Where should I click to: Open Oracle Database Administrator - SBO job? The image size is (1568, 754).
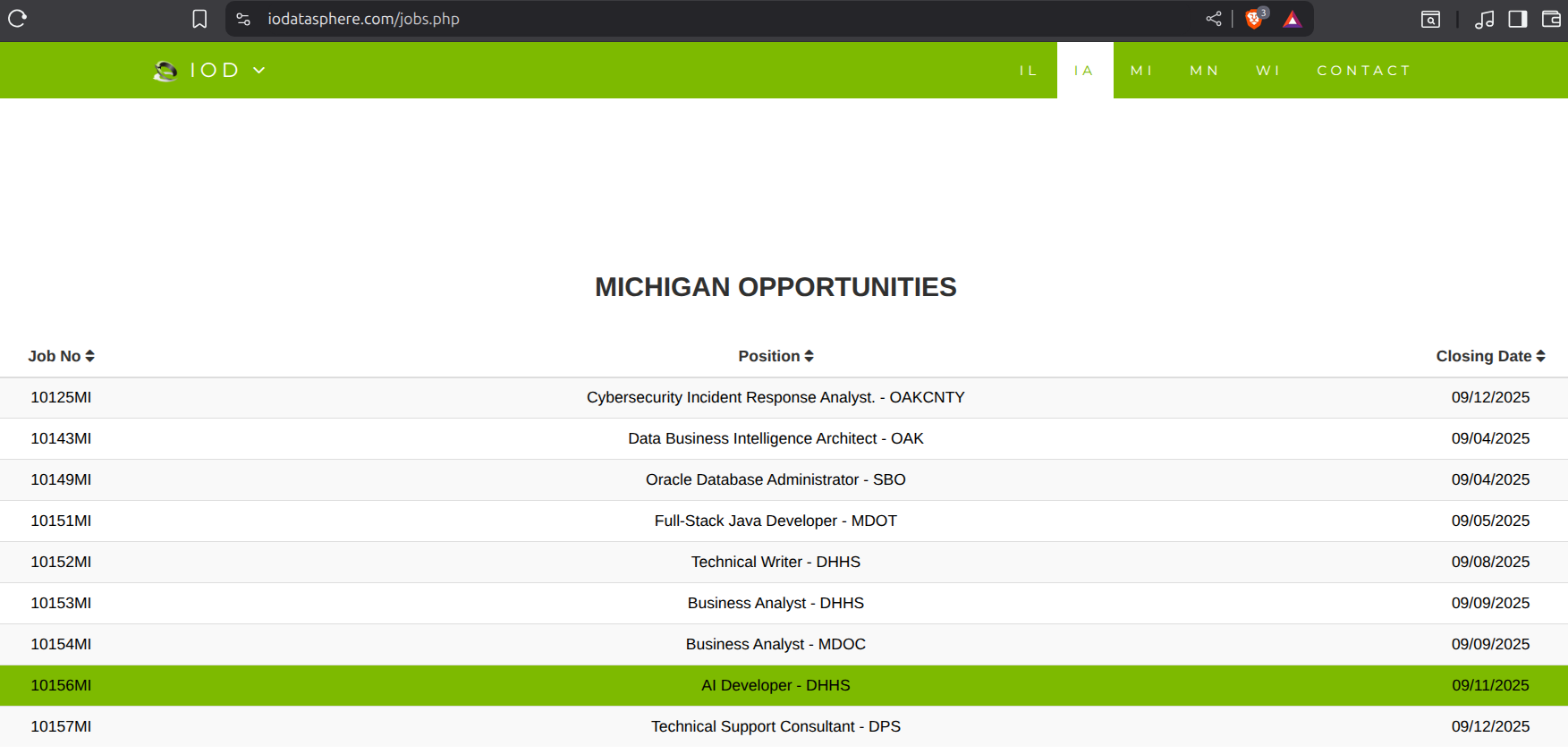point(776,479)
